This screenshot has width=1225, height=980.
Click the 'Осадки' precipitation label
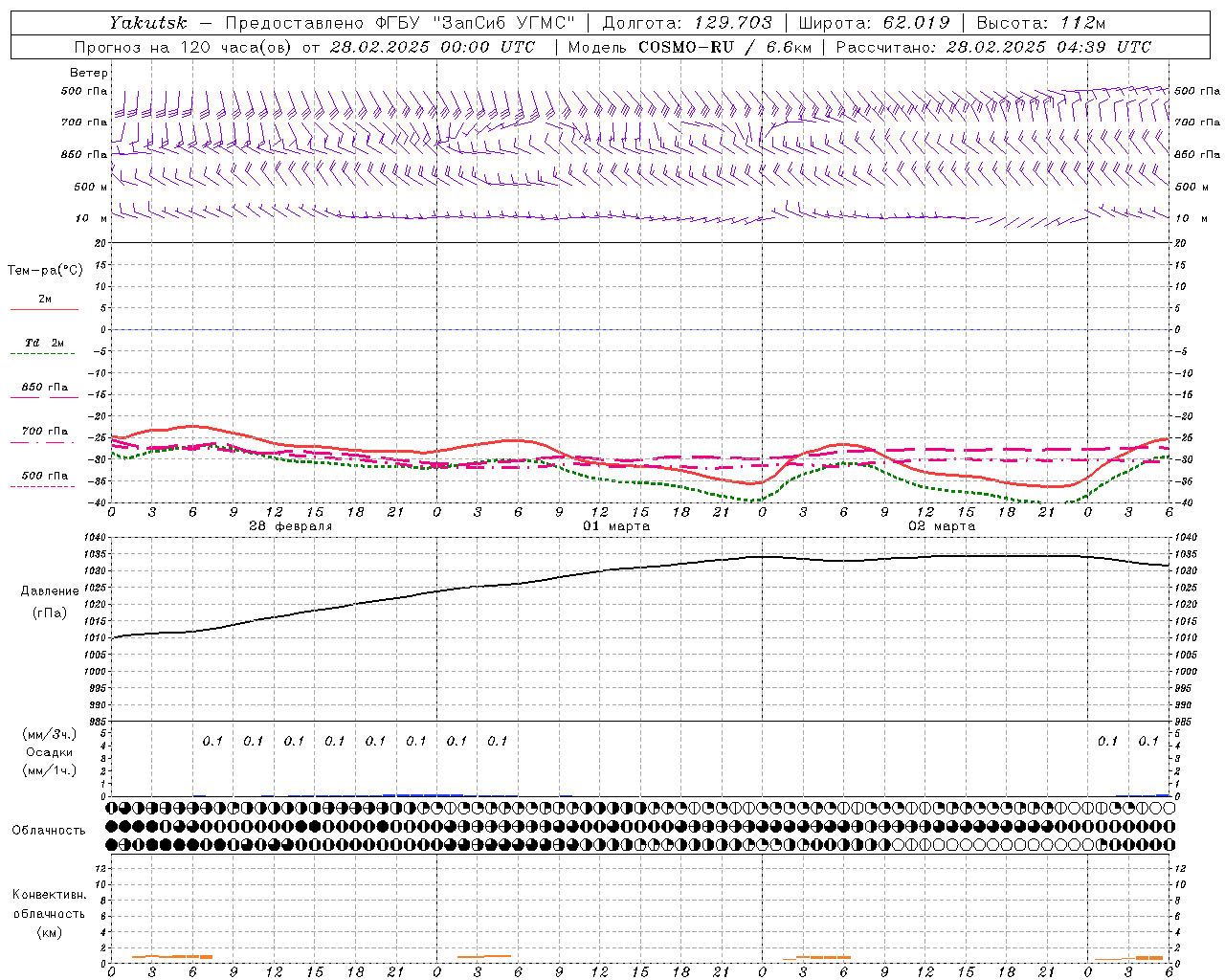tap(49, 752)
